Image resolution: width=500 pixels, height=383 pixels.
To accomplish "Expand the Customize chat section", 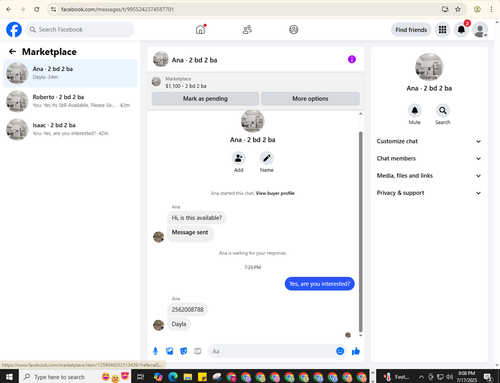I will [x=429, y=141].
